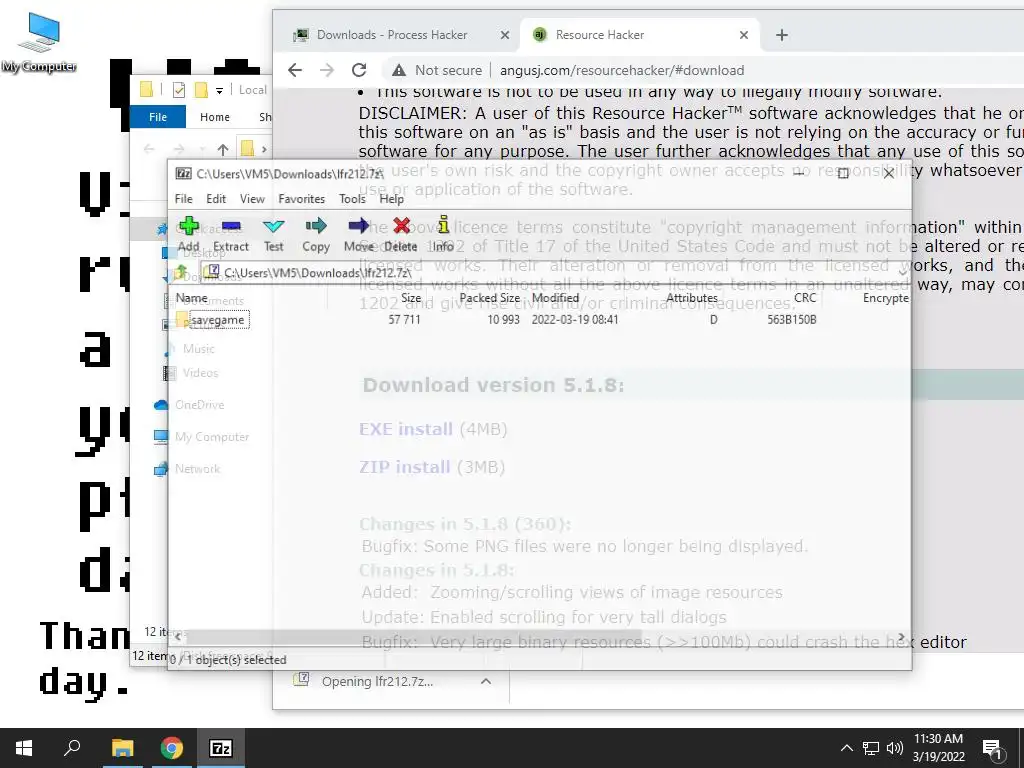1024x768 pixels.
Task: Open the quick access toolbar dropdown in Explorer
Action: pos(219,90)
